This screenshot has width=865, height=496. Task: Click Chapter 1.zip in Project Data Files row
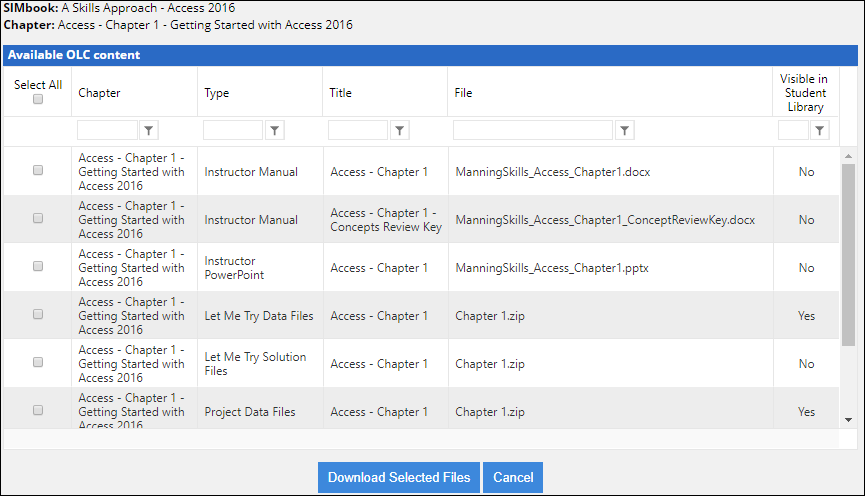490,412
